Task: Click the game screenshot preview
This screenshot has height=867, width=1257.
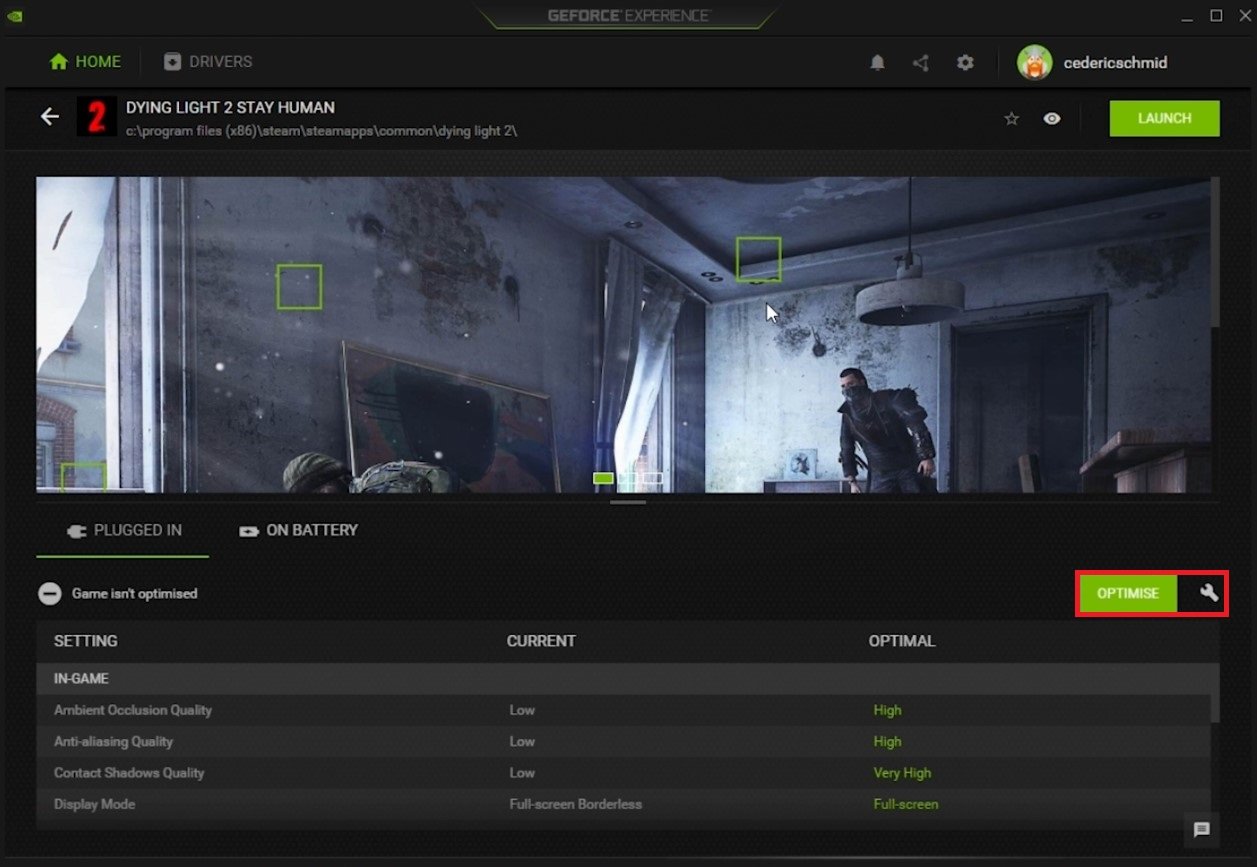Action: [623, 335]
